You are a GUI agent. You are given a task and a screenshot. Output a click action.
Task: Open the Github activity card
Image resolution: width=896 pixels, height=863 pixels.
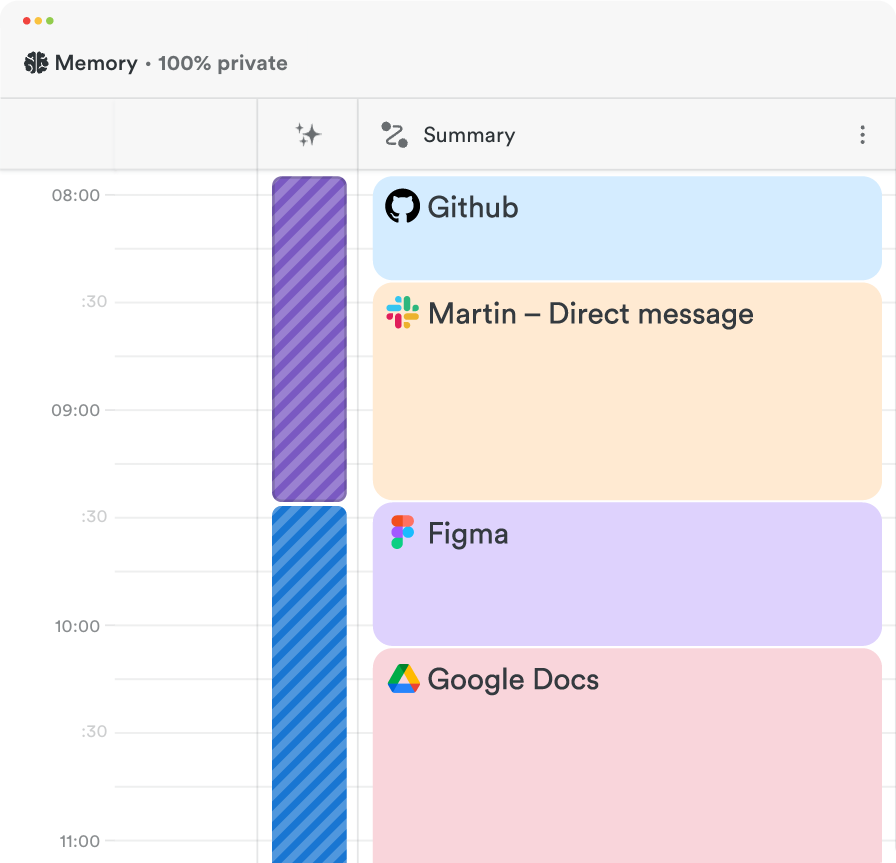click(627, 228)
